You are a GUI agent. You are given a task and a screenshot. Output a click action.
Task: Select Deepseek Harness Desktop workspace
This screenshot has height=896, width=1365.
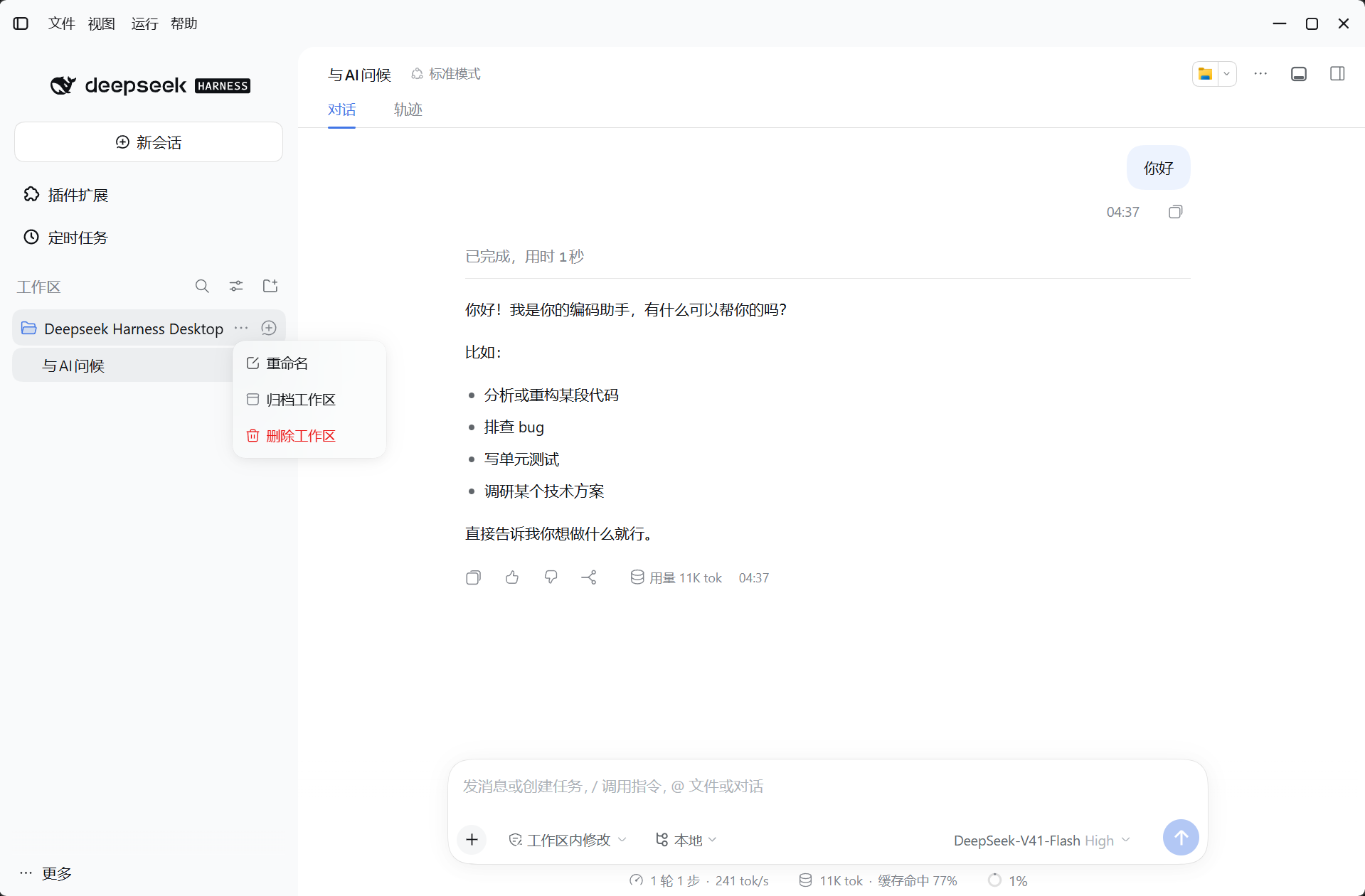coord(122,329)
